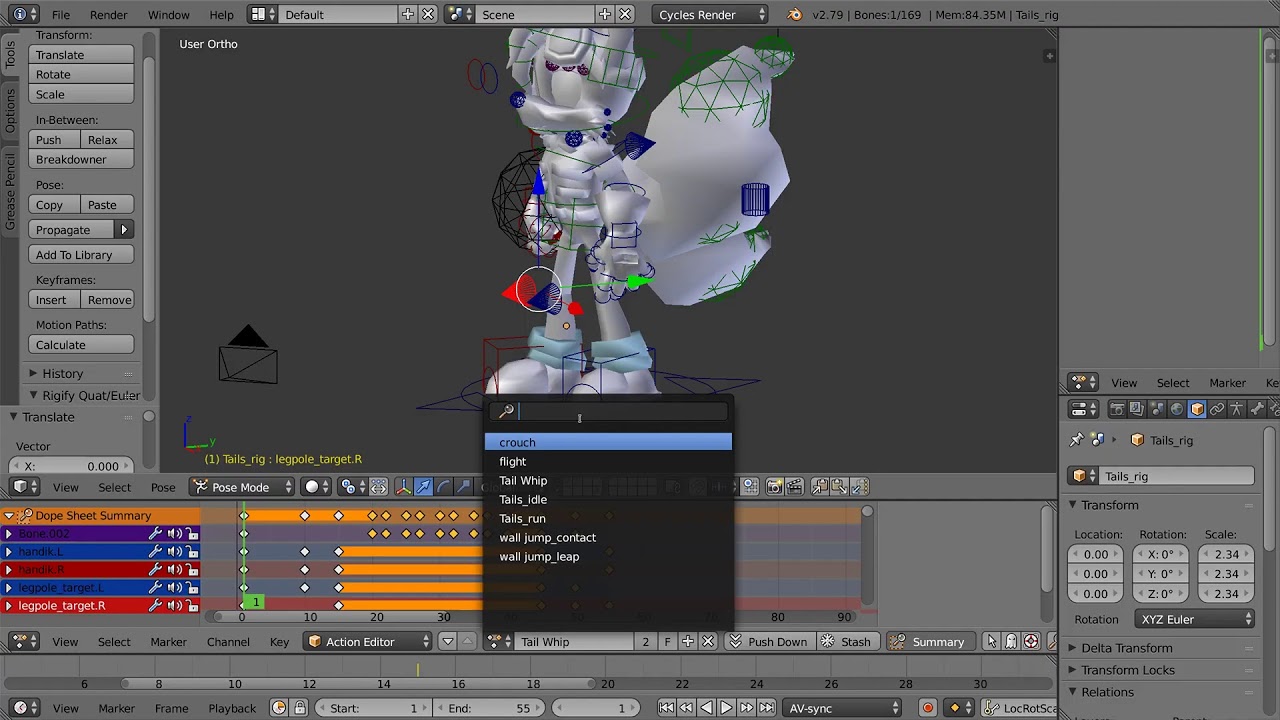The image size is (1280, 720).
Task: Choose wall jump_contact action
Action: pyautogui.click(x=608, y=537)
